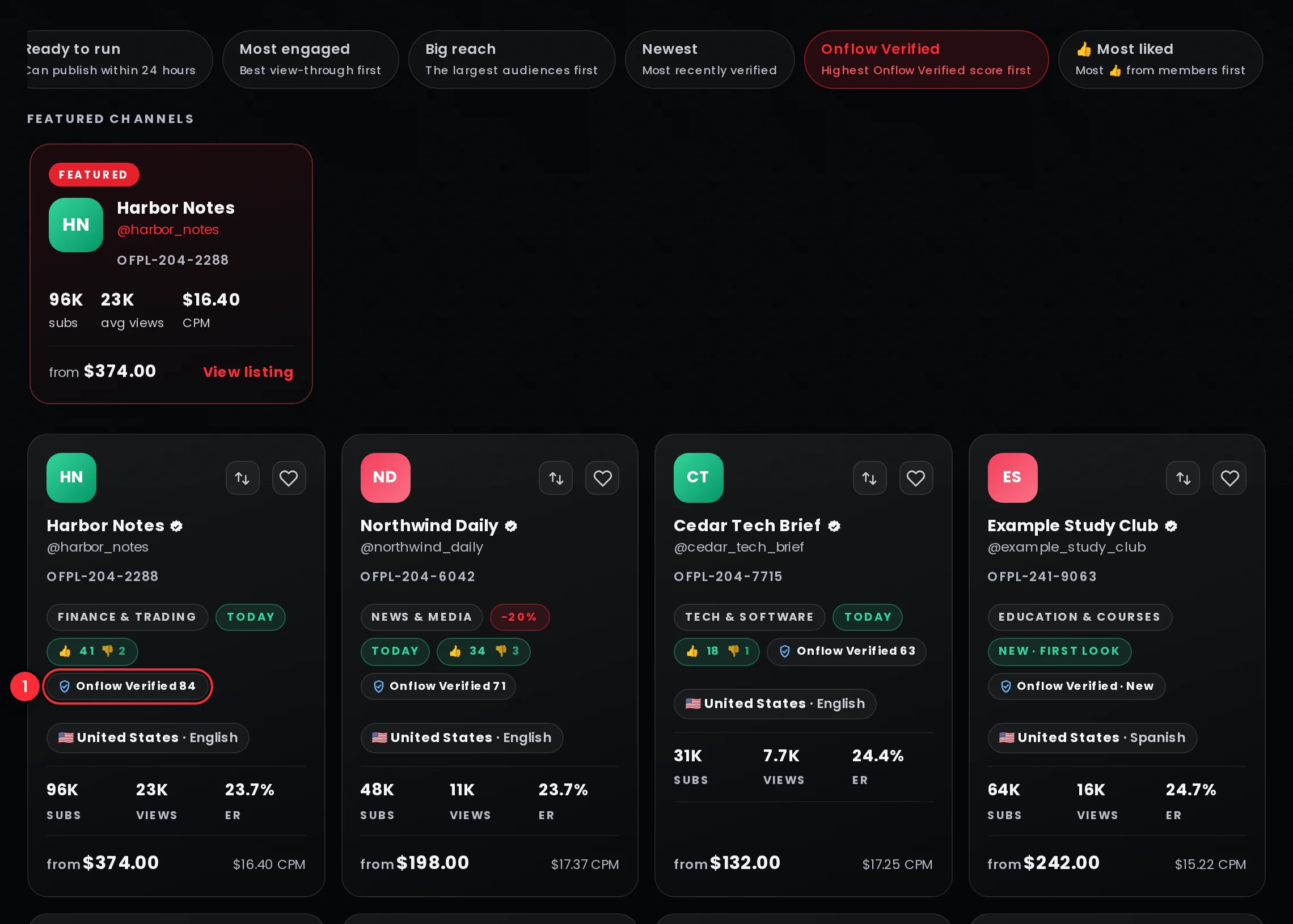Click verified checkmark next to Cedar Tech Brief
Screen dimensions: 1293x924
(x=834, y=525)
